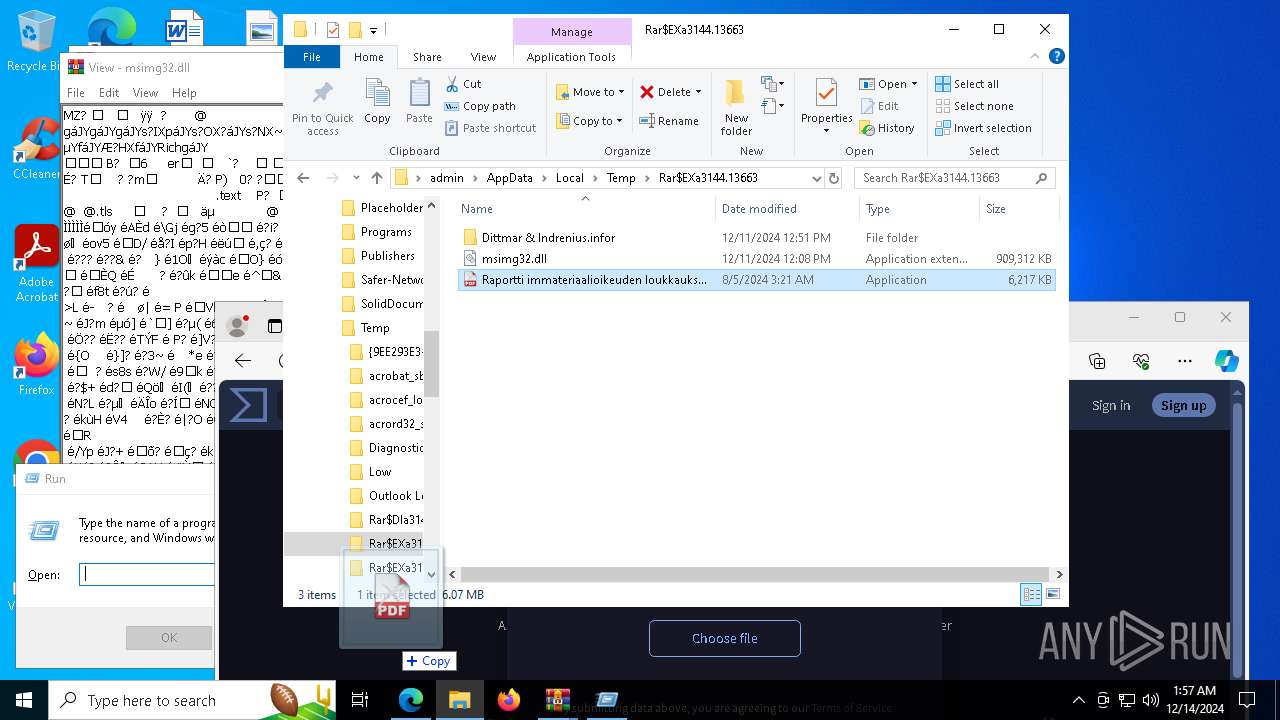
Task: Click Sign in link
Action: click(x=1111, y=405)
